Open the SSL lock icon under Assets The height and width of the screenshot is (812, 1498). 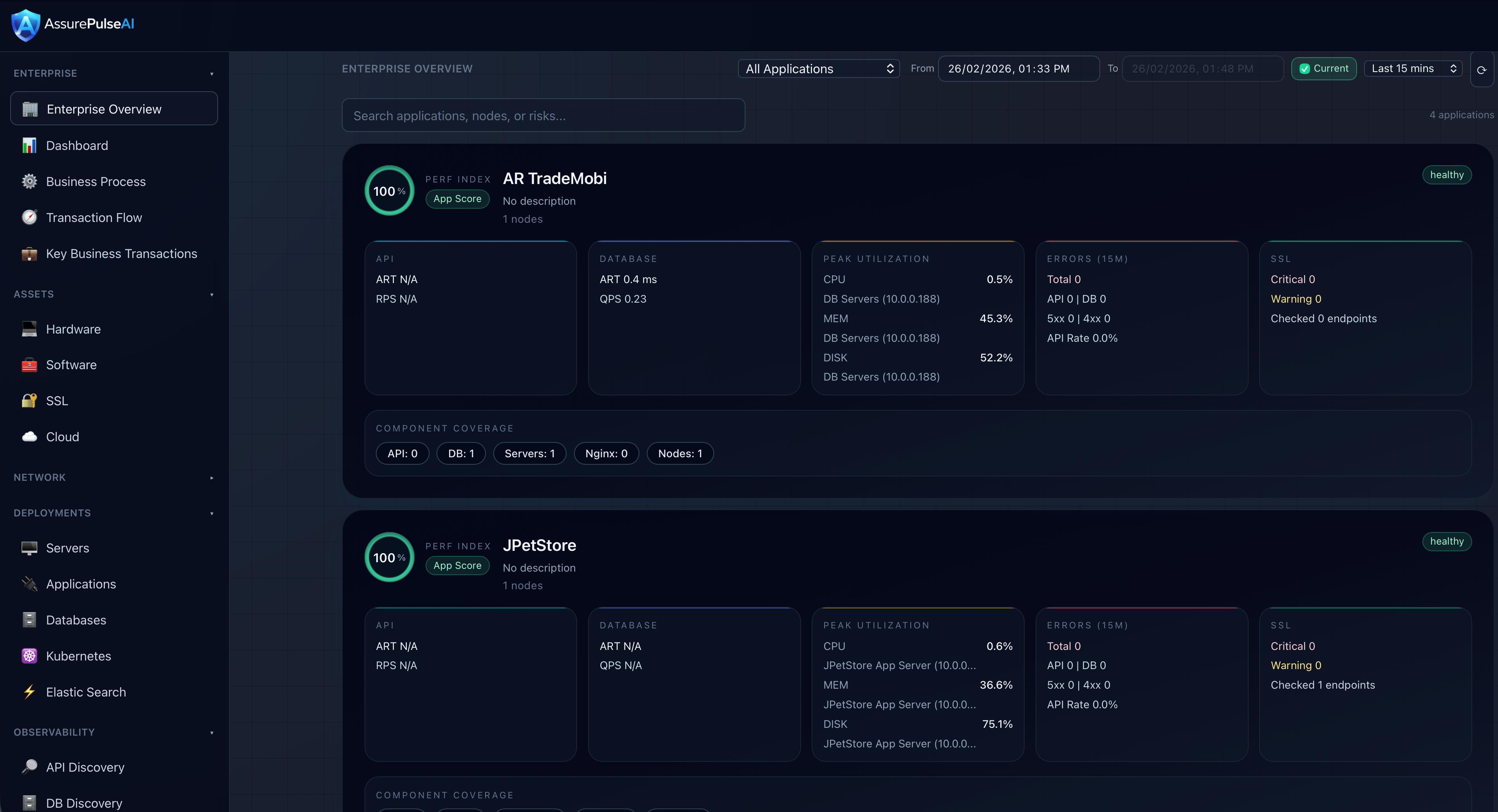29,400
